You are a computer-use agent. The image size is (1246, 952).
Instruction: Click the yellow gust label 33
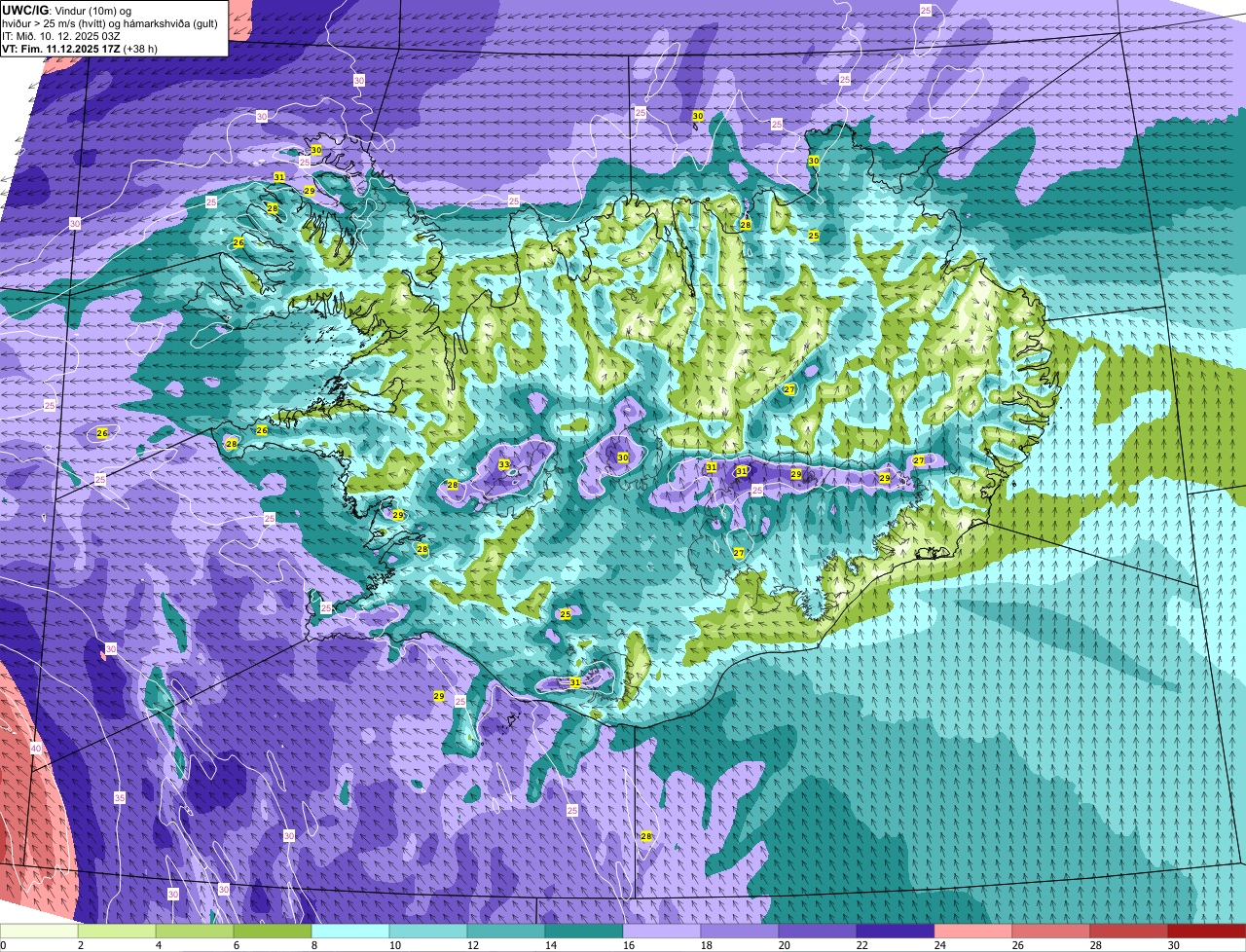click(503, 464)
